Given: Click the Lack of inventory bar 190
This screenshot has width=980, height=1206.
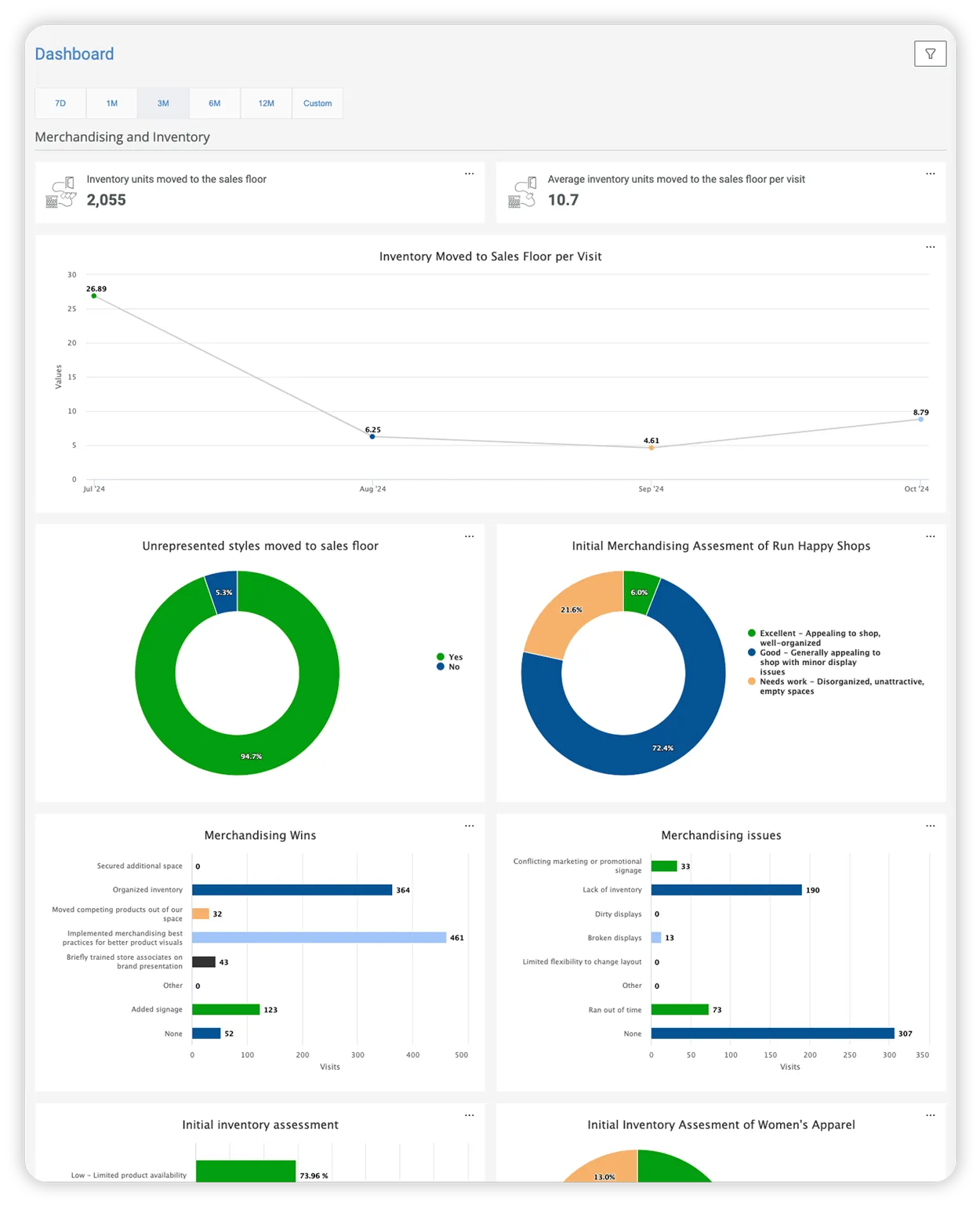Looking at the screenshot, I should [x=727, y=890].
